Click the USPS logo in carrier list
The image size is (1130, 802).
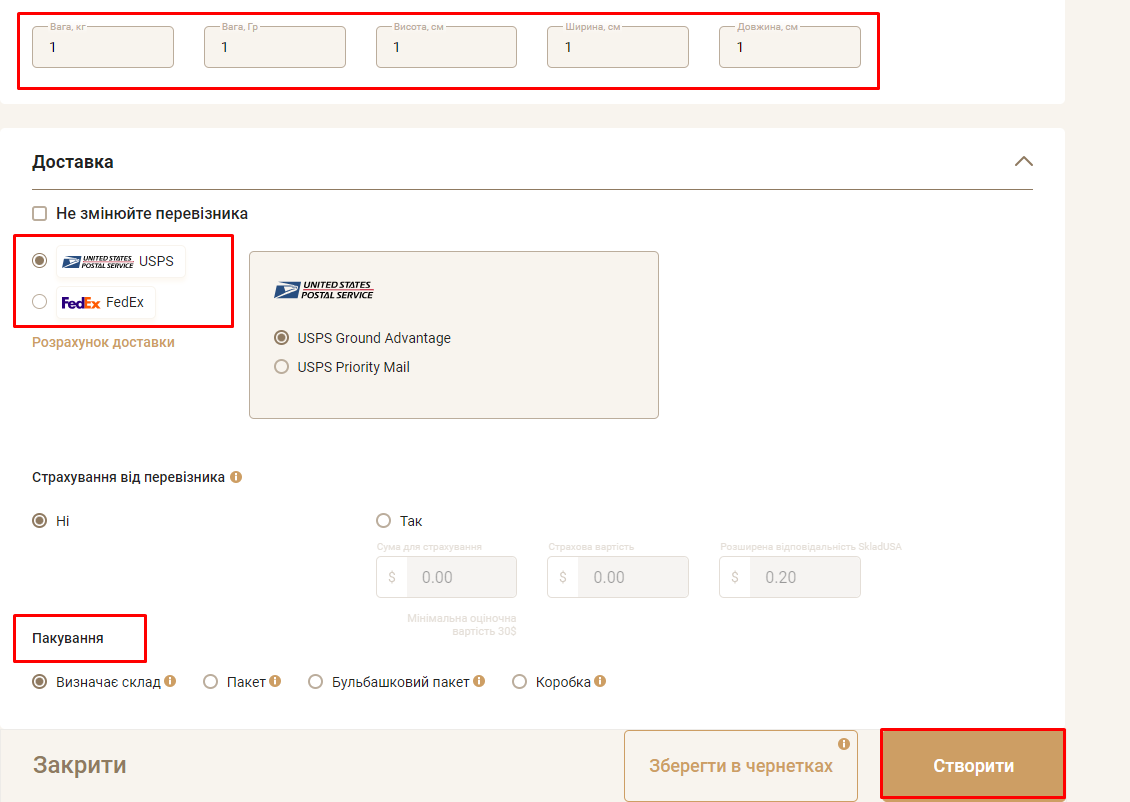pos(97,262)
